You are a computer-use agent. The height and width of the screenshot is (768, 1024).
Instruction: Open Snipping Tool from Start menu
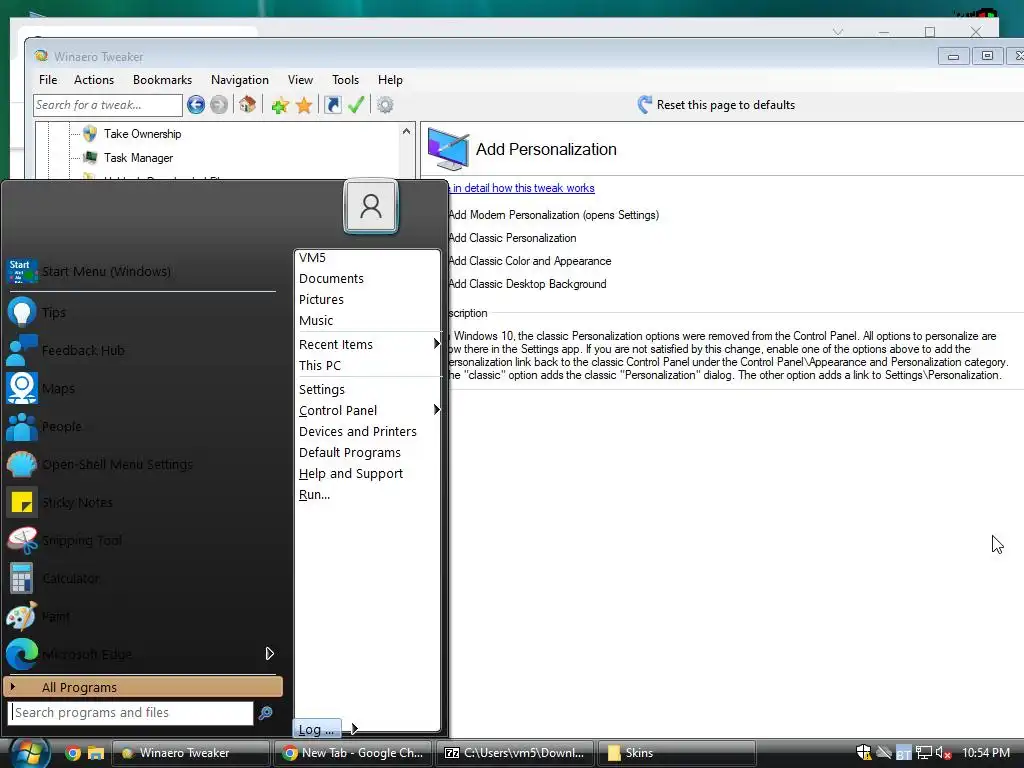point(140,540)
